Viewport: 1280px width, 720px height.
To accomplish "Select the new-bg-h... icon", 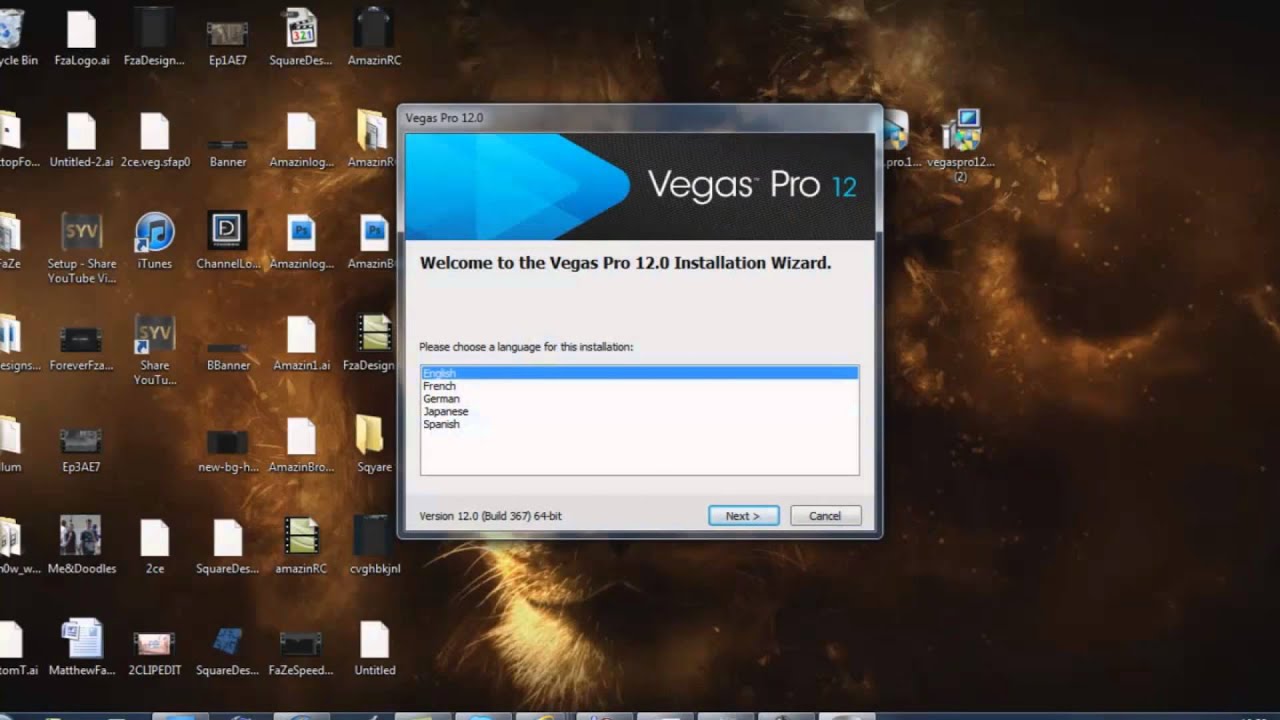I will pos(228,451).
